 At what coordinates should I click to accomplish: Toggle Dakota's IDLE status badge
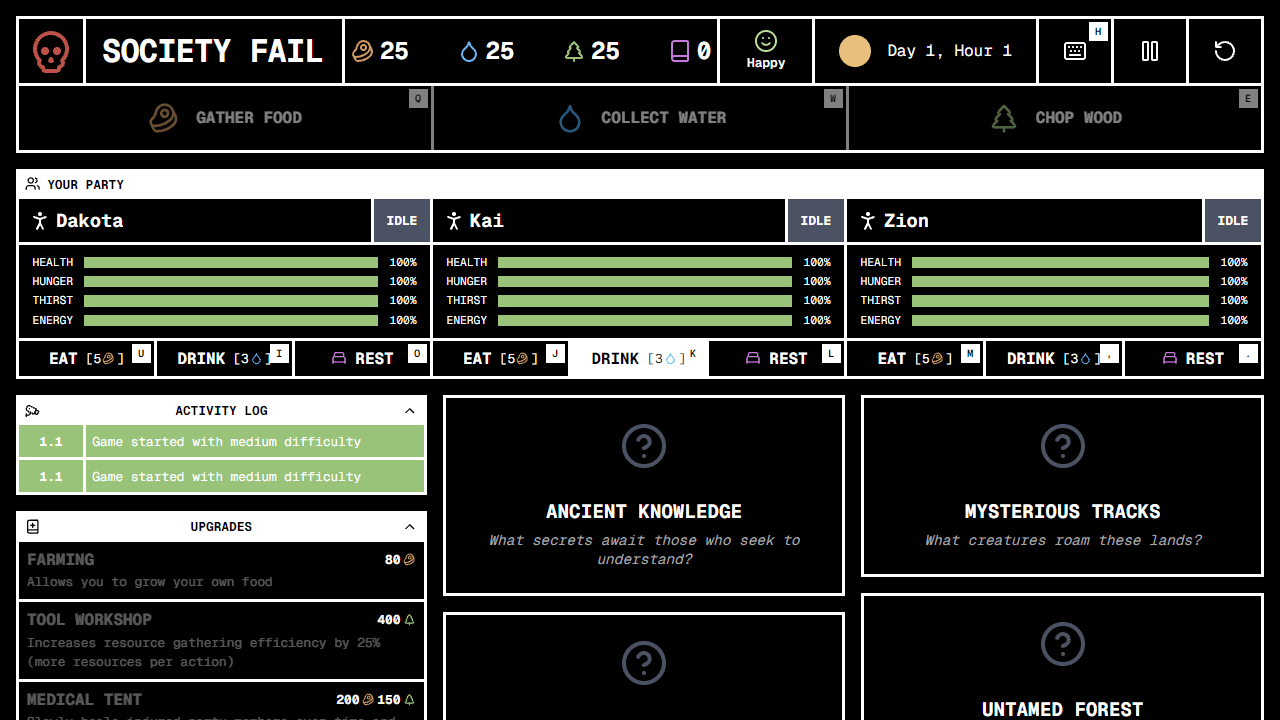(402, 221)
